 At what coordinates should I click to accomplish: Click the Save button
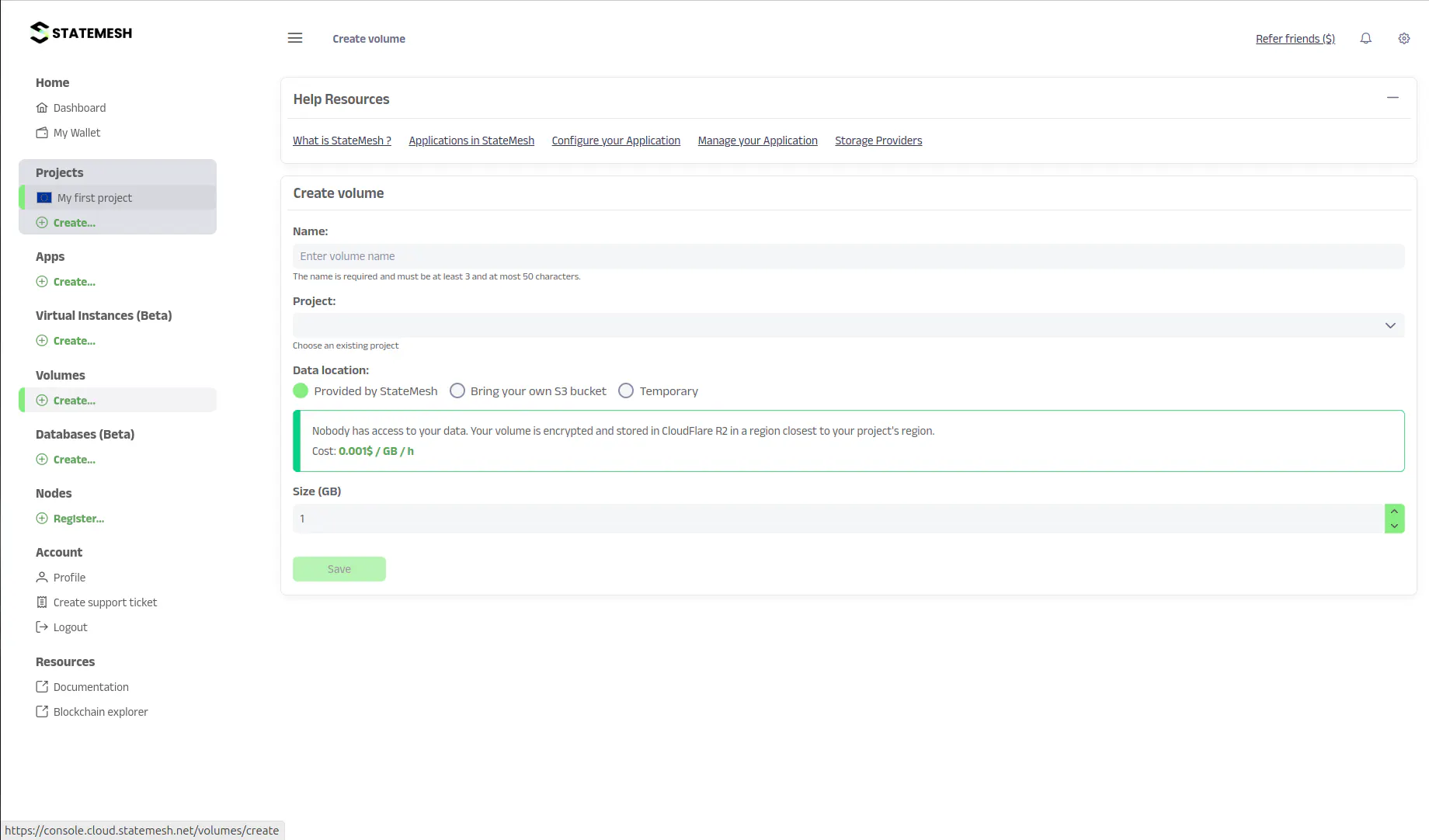[x=339, y=569]
